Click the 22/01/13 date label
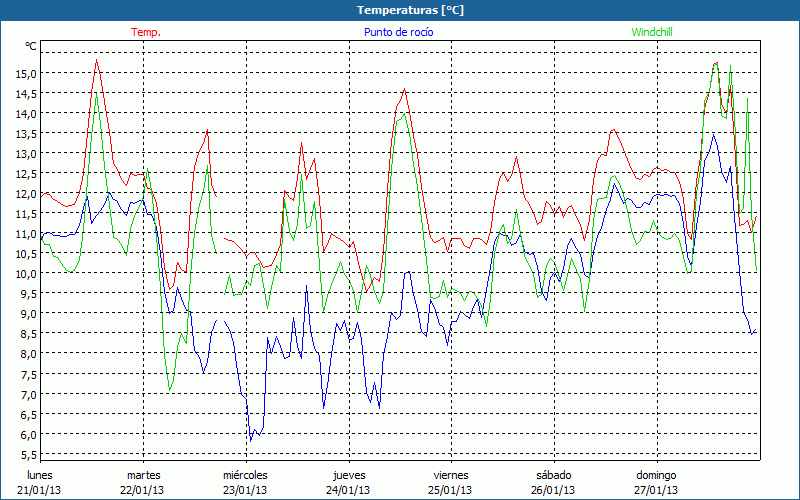 (142, 490)
